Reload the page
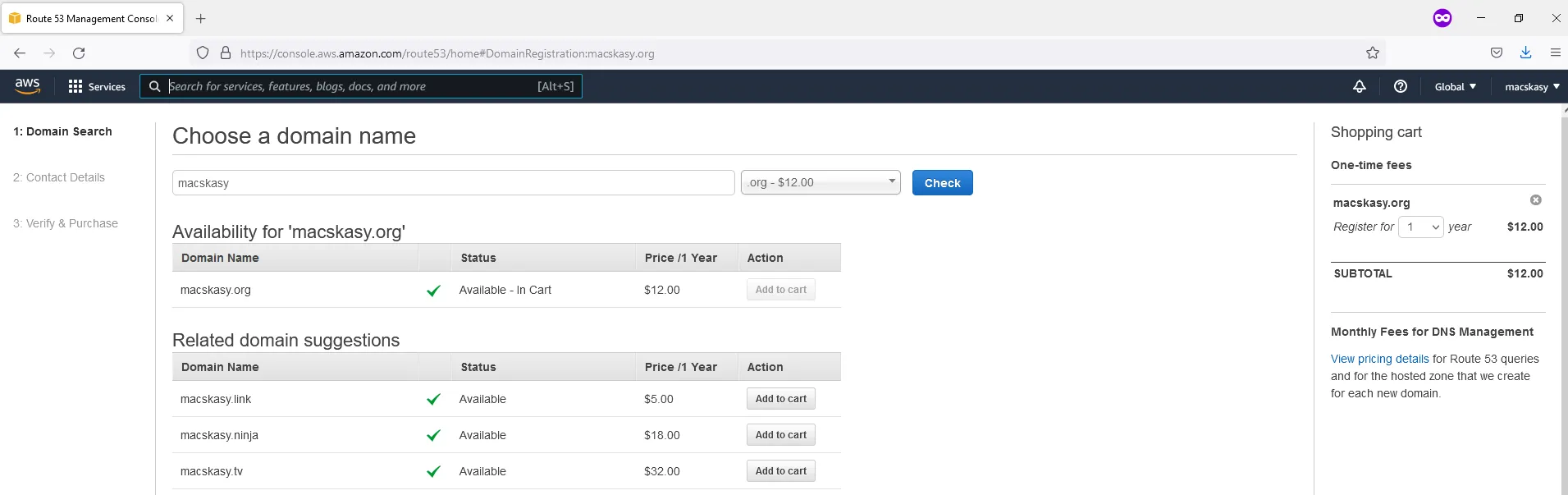This screenshot has width=1568, height=495. (x=79, y=53)
